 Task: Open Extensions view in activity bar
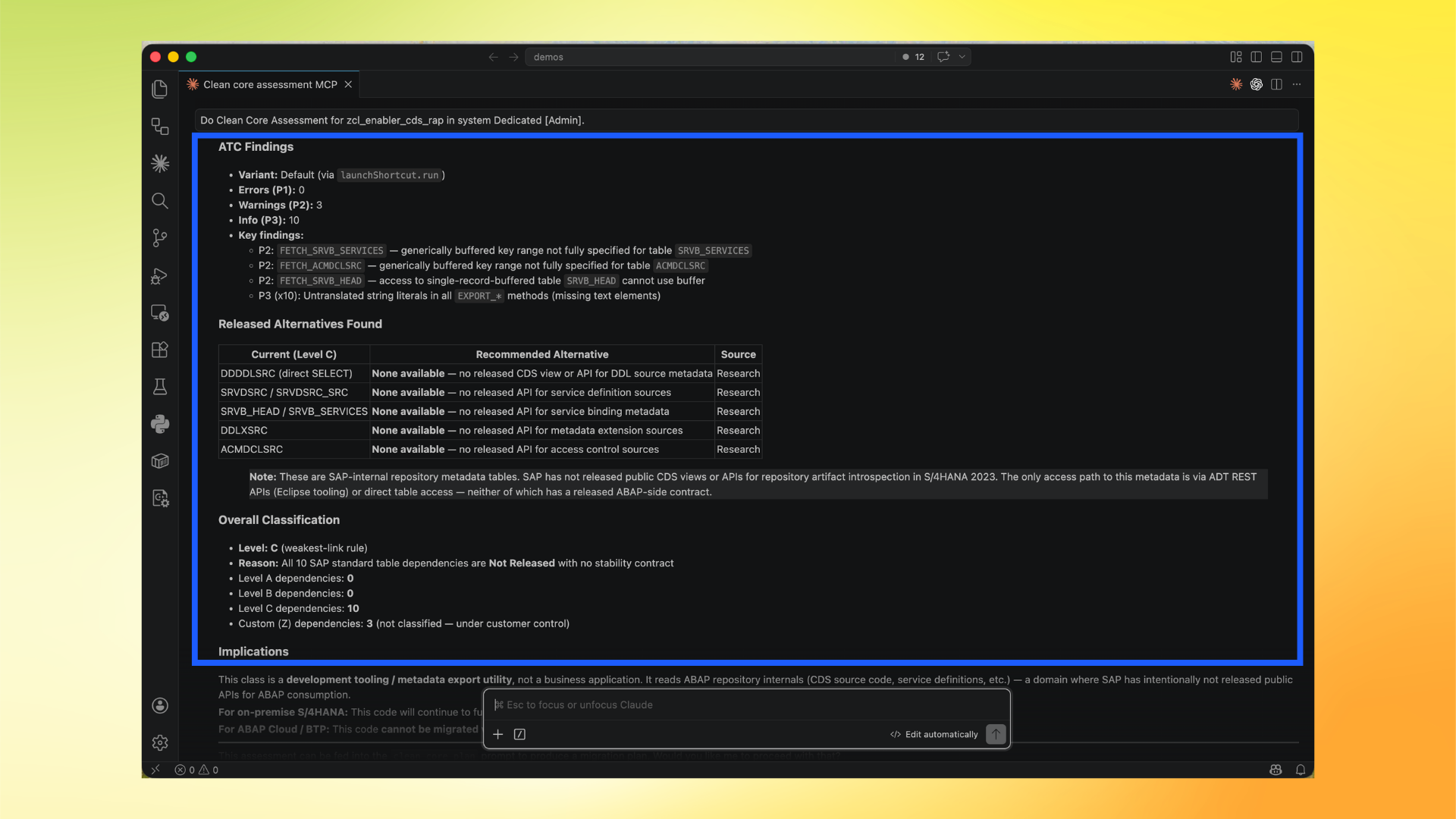pyautogui.click(x=159, y=350)
